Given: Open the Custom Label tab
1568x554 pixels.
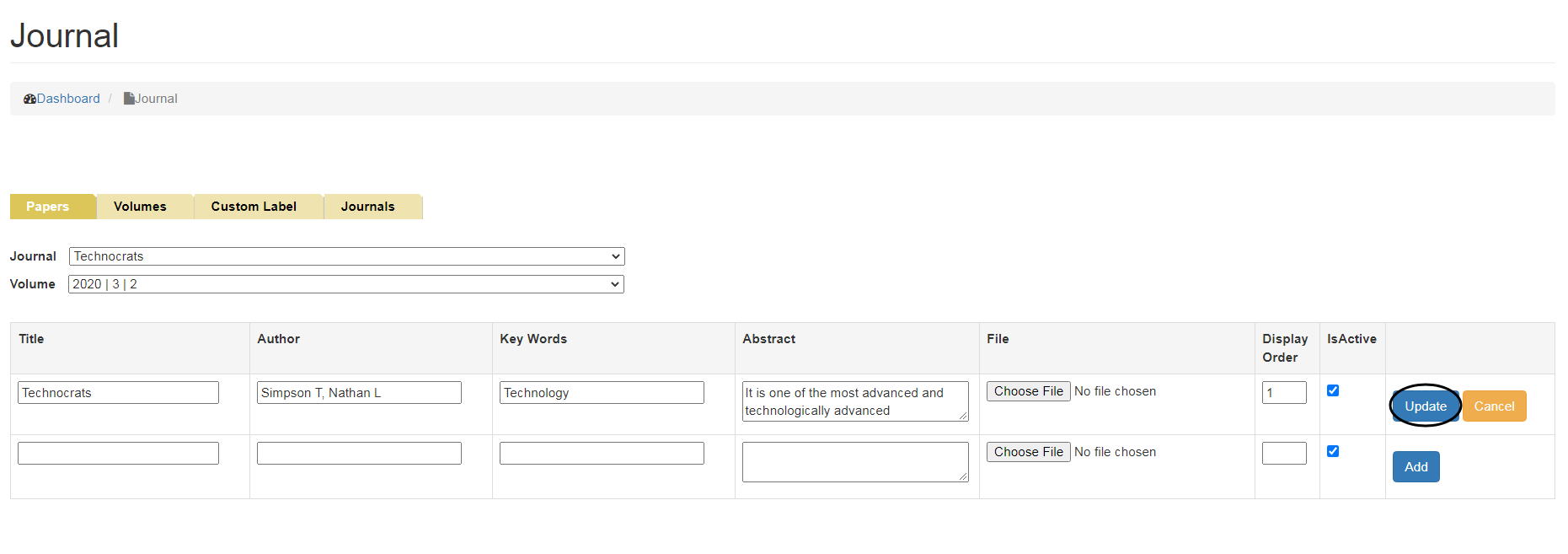Looking at the screenshot, I should (x=254, y=207).
